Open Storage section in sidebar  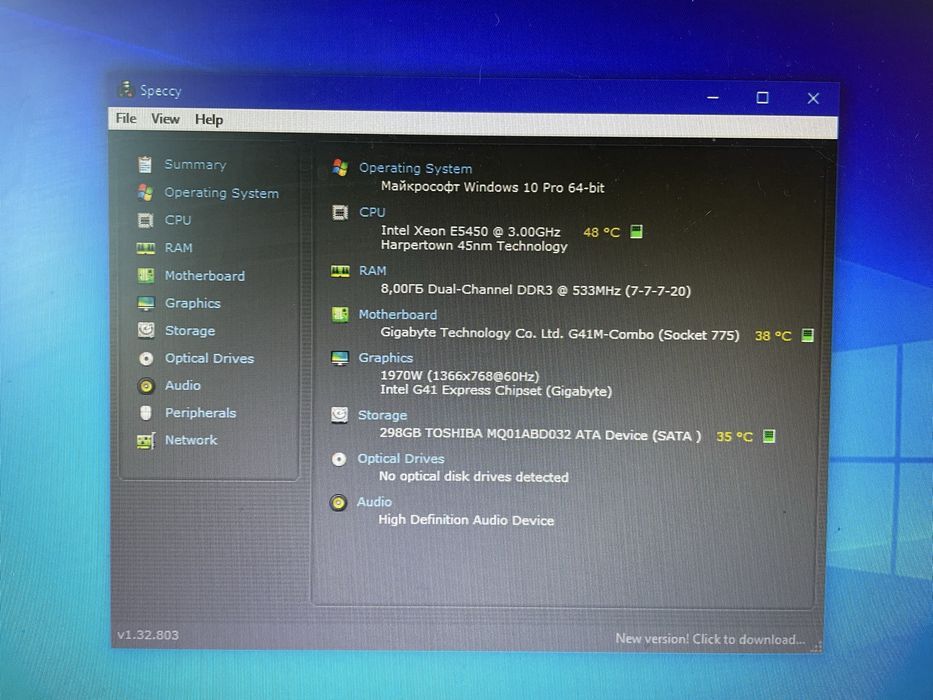190,330
